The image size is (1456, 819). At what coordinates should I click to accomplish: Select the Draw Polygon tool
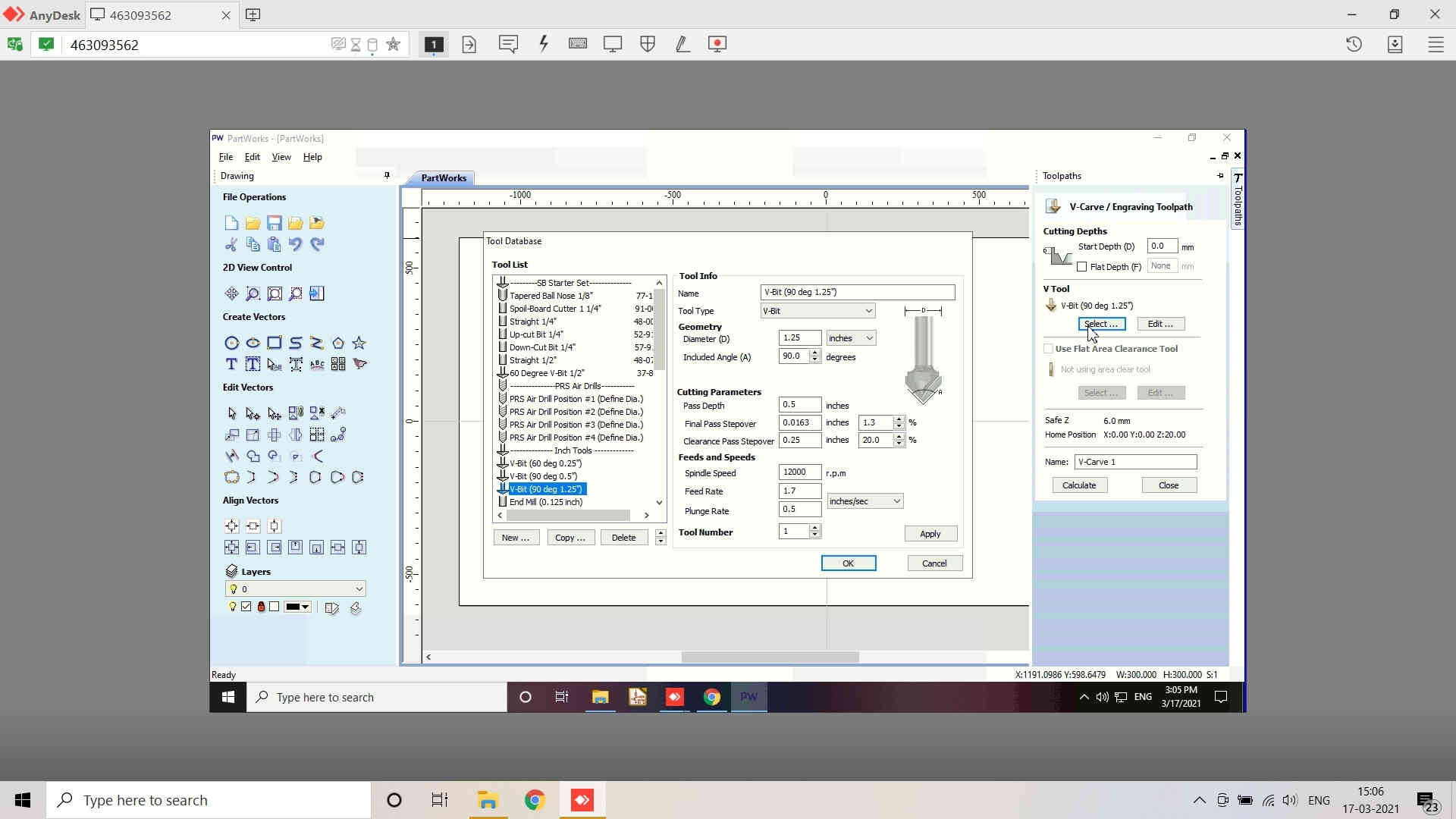337,343
